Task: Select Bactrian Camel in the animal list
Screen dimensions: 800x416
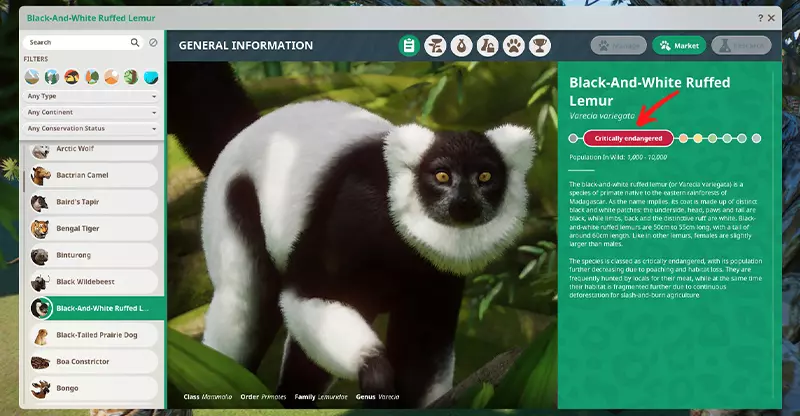Action: 93,175
